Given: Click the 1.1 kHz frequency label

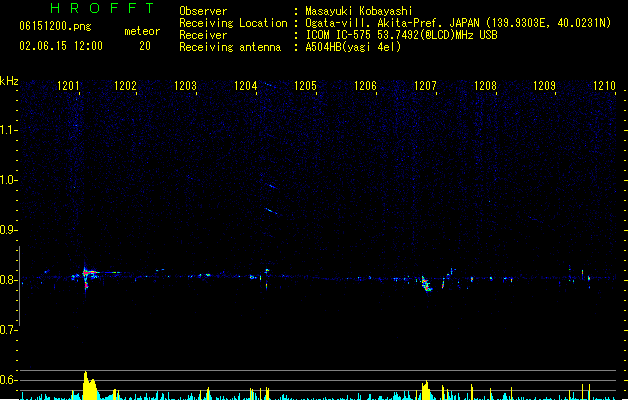Looking at the screenshot, I should click(x=8, y=130).
